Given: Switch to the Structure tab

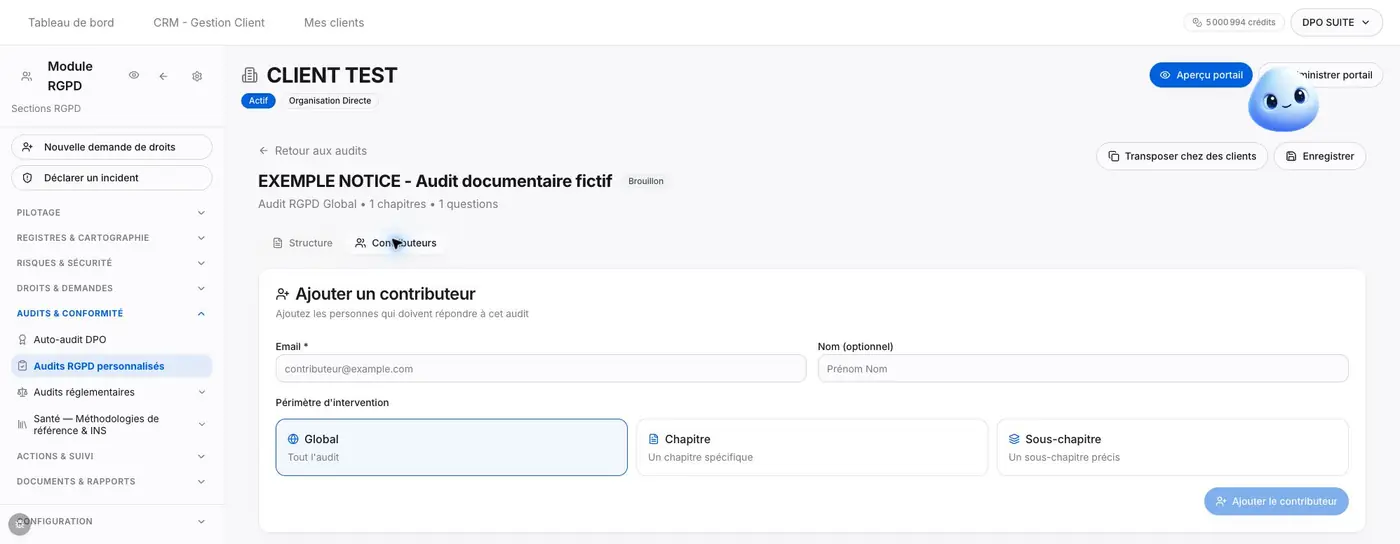Looking at the screenshot, I should click(302, 243).
